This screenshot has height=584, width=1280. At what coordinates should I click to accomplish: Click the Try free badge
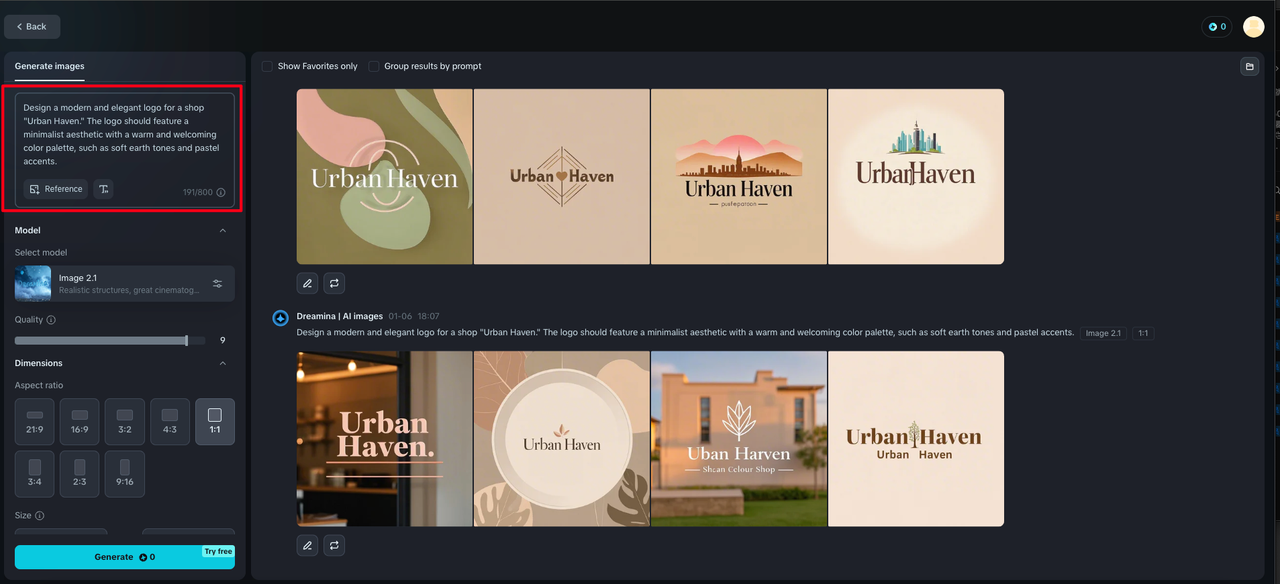pos(218,551)
